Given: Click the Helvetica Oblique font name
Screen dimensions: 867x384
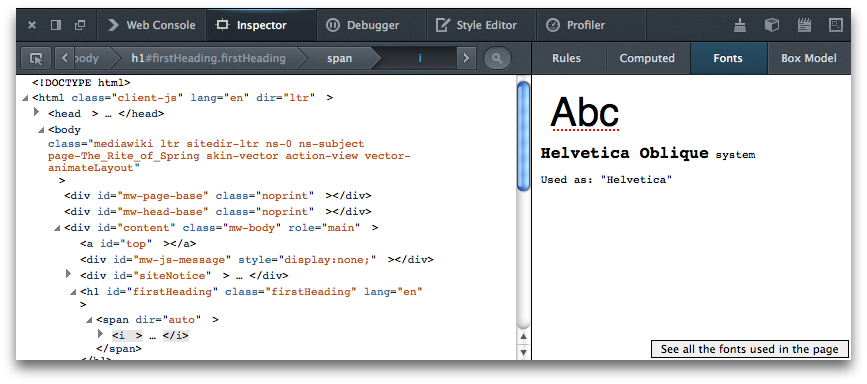Looking at the screenshot, I should [x=624, y=153].
